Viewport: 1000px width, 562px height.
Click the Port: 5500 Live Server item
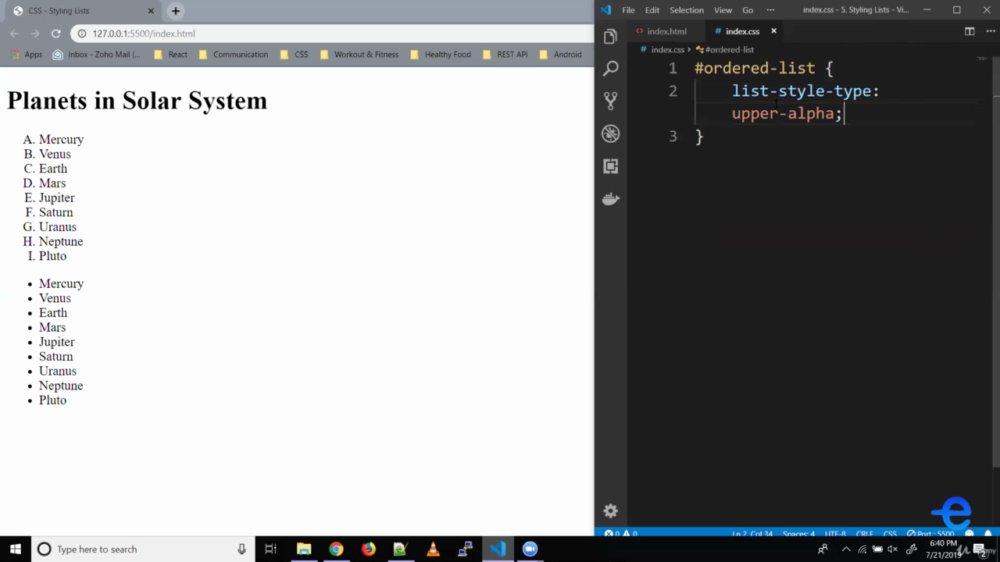pyautogui.click(x=930, y=533)
